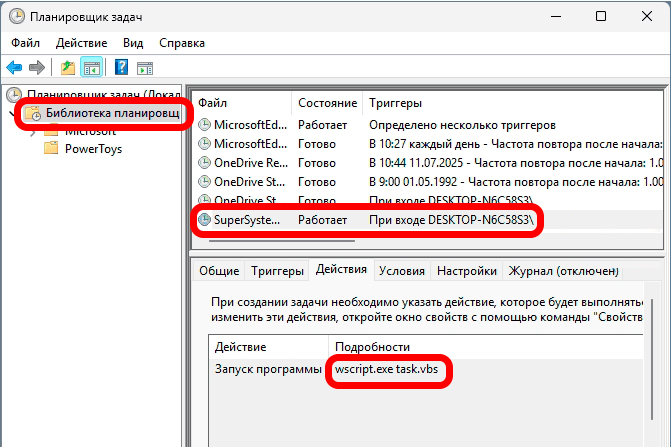Sort by the Триггеры column header
Image resolution: width=671 pixels, height=447 pixels.
pos(513,103)
